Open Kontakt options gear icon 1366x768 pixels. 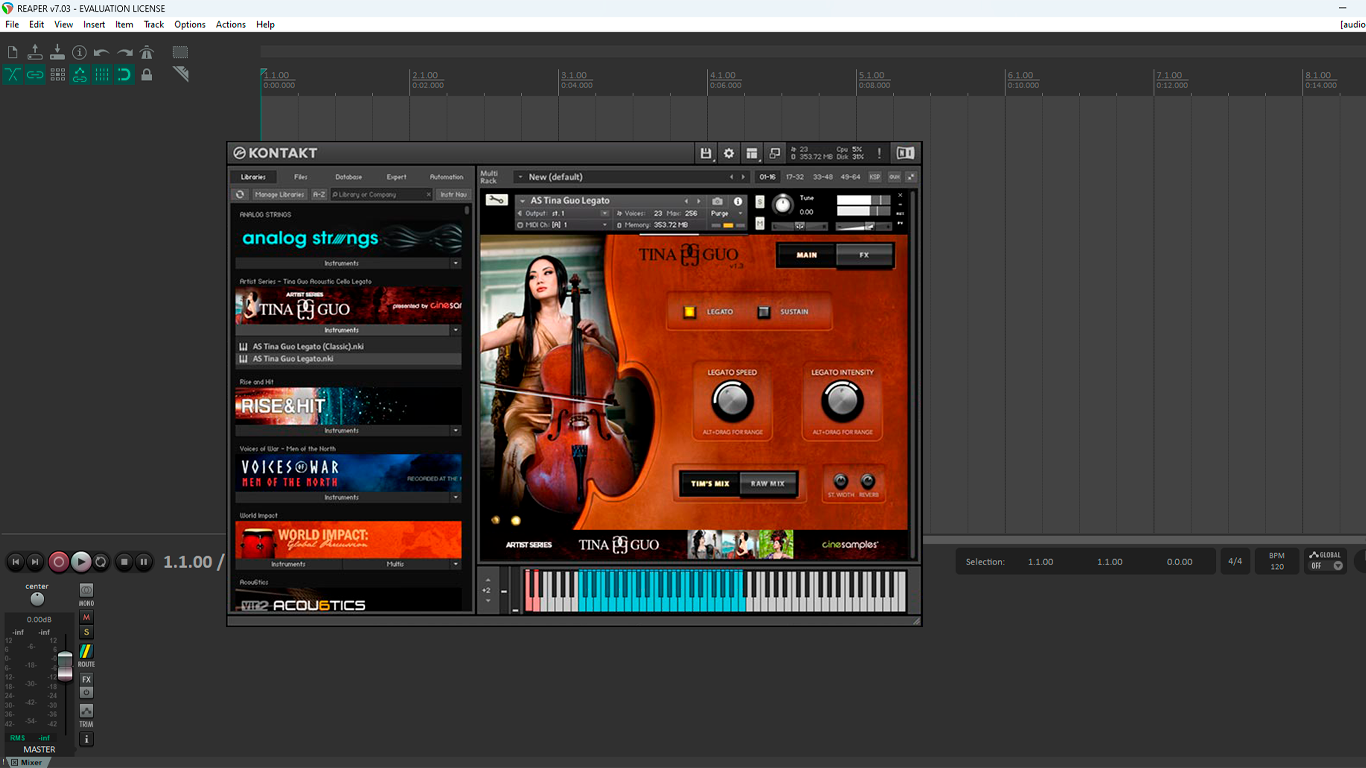point(729,153)
